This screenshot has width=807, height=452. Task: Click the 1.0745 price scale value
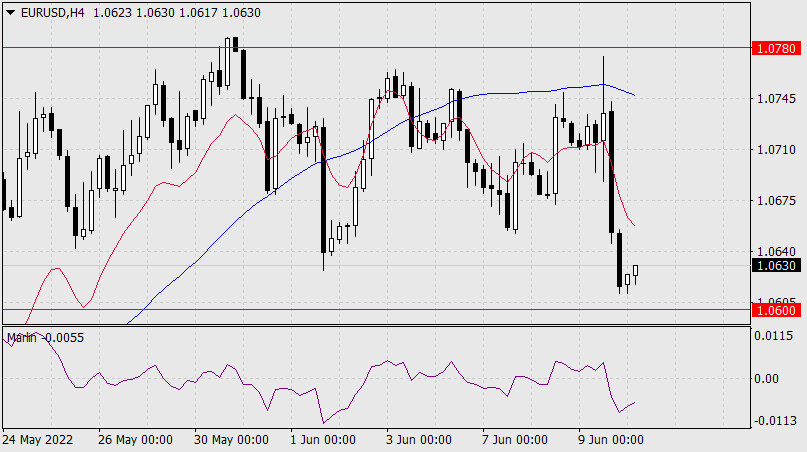point(776,98)
